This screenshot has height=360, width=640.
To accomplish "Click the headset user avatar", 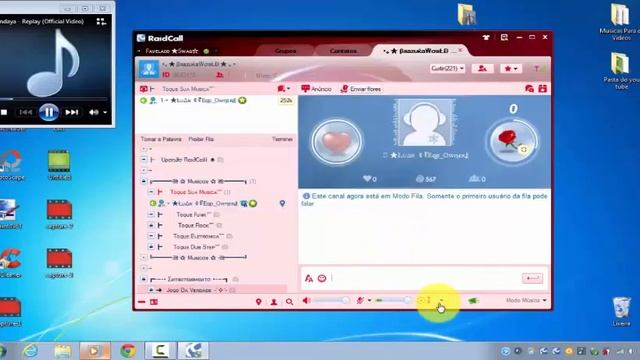I will coord(424,123).
